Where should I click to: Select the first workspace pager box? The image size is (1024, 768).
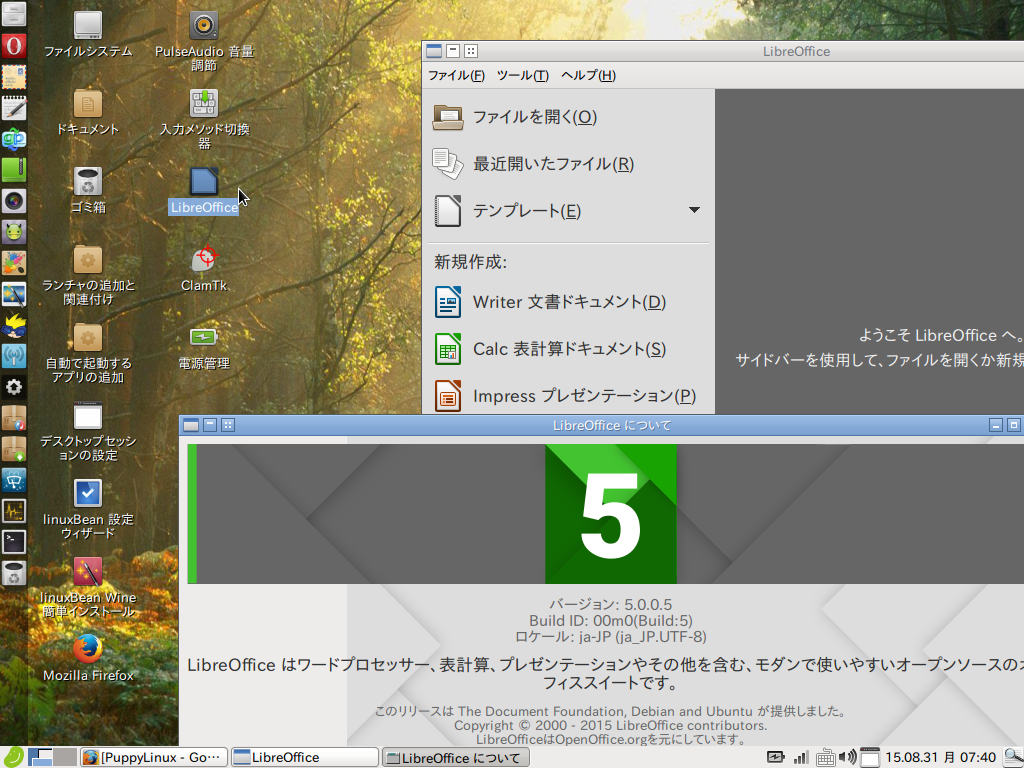click(40, 757)
